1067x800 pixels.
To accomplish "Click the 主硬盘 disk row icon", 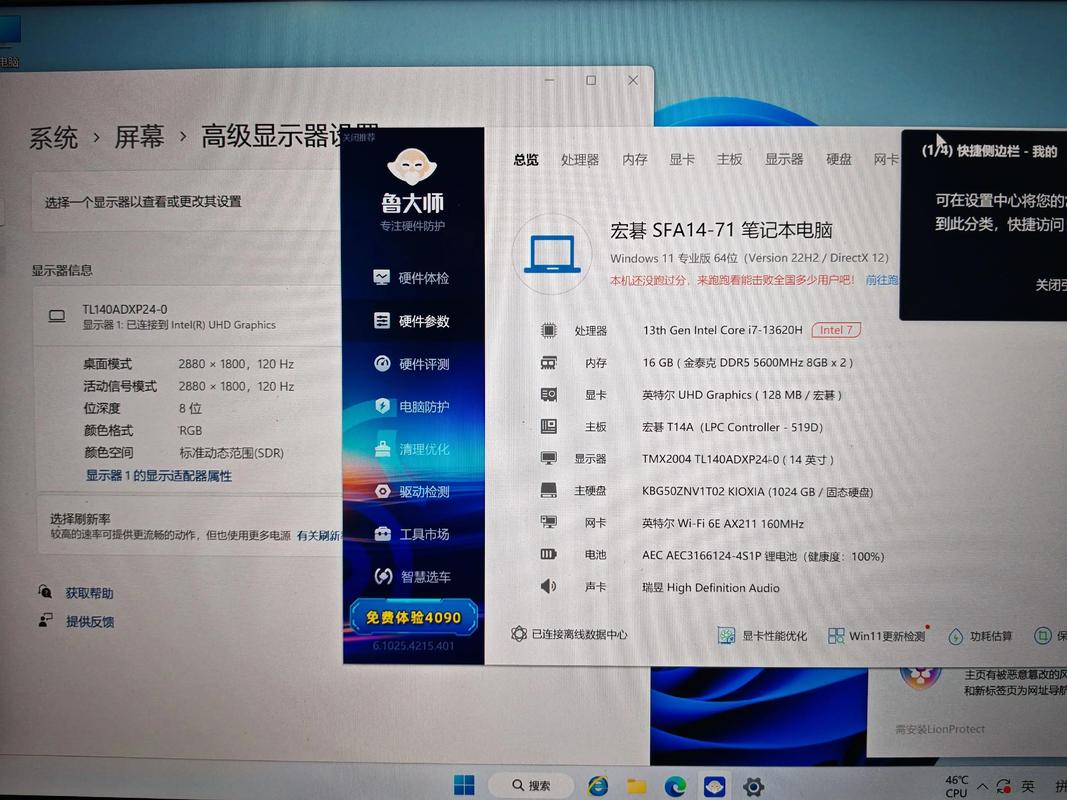I will pos(548,490).
